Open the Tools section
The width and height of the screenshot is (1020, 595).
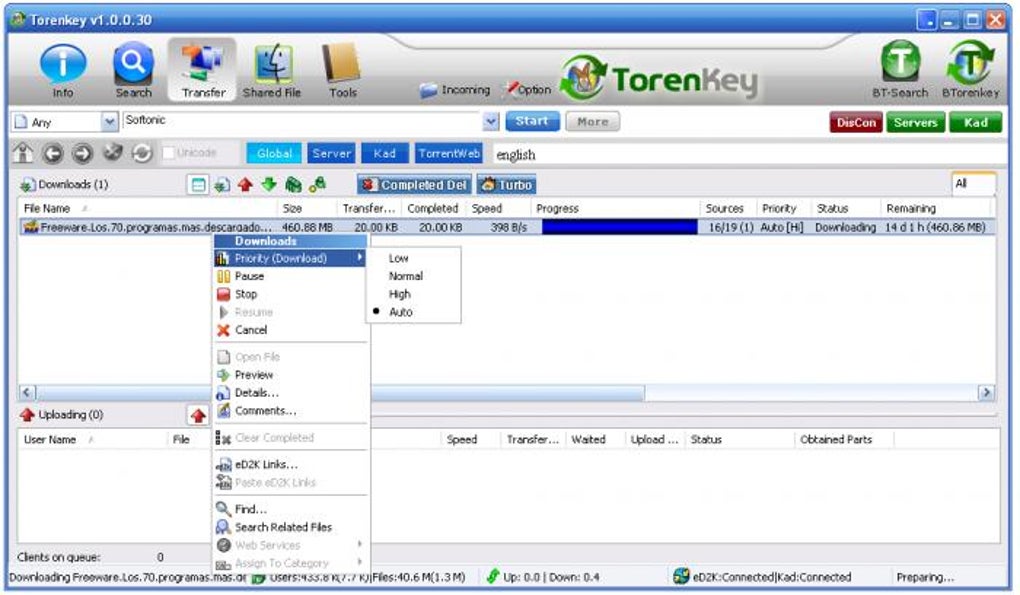[342, 71]
